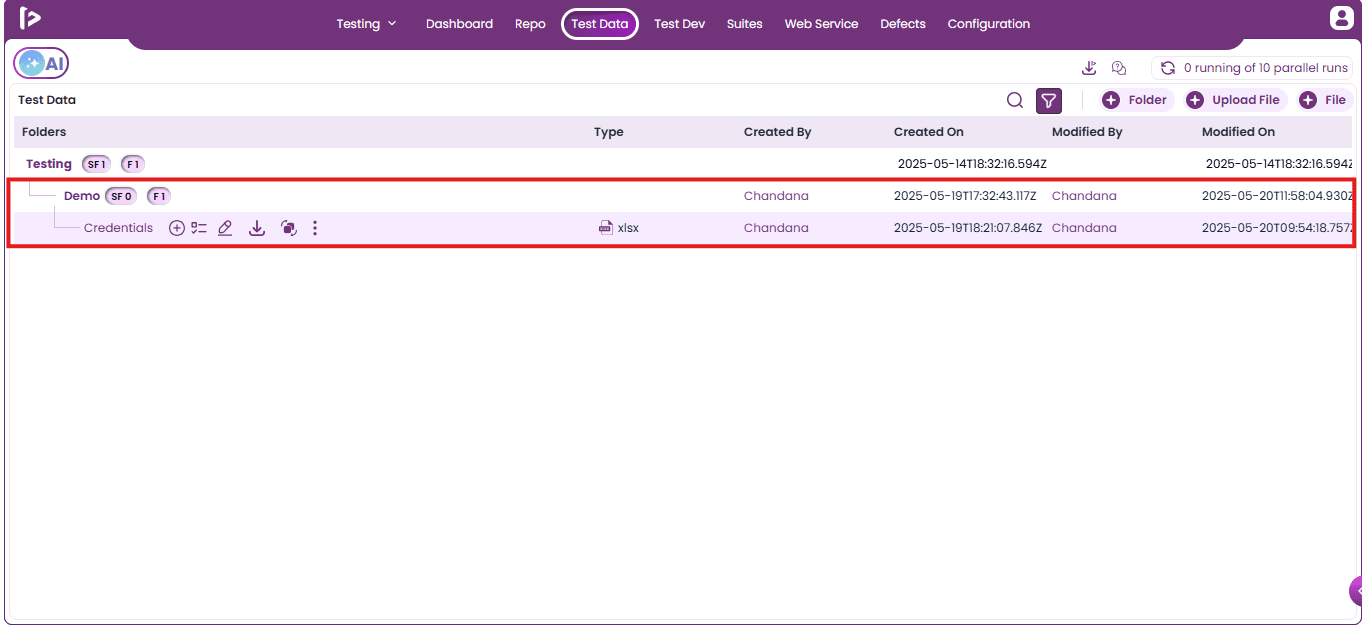
Task: Go to the Dashboard tab
Action: (459, 24)
